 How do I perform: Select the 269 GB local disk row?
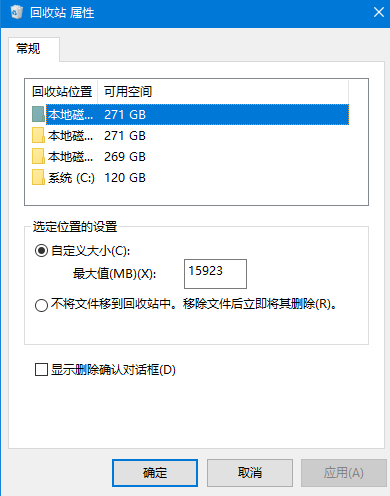point(190,157)
